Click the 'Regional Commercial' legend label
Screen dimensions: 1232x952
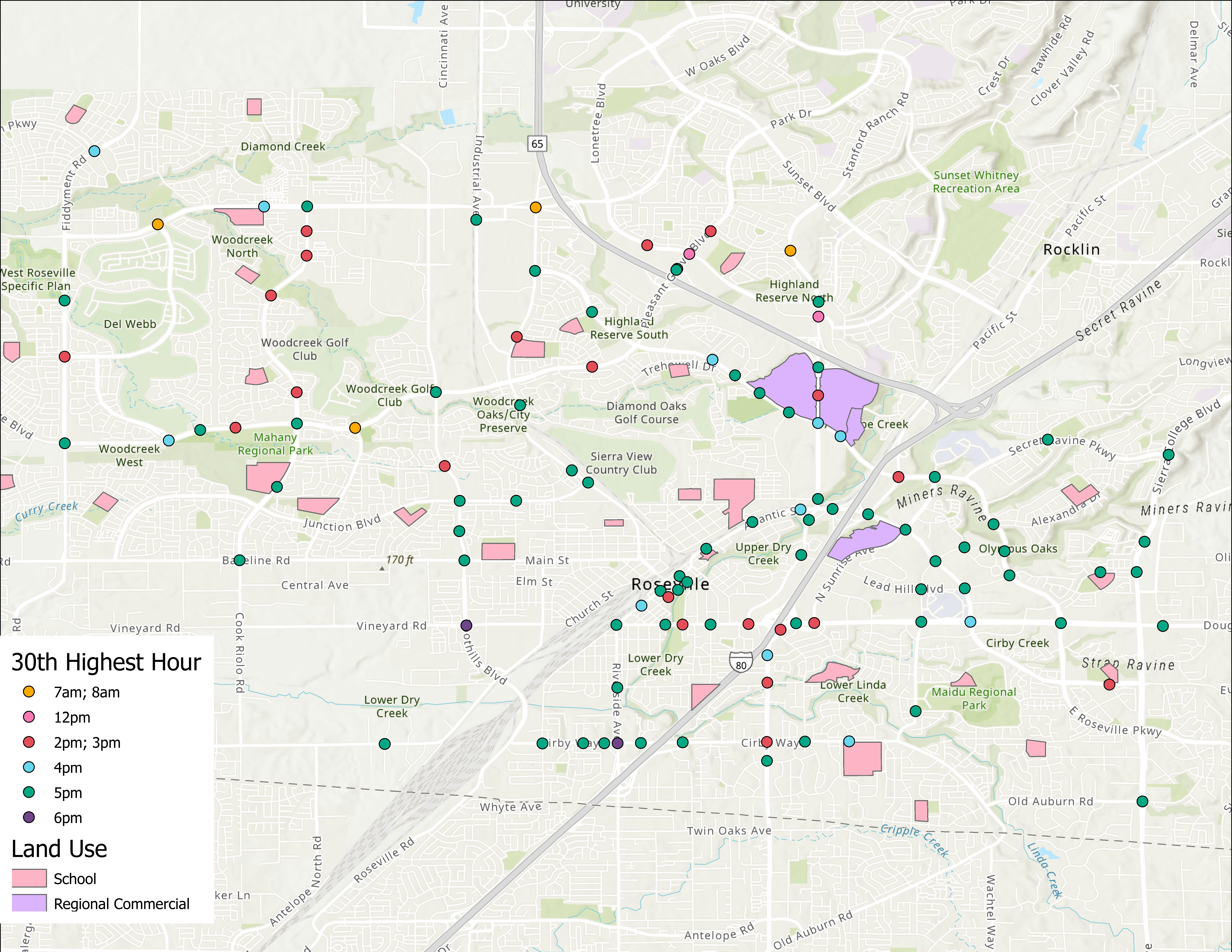[x=122, y=904]
